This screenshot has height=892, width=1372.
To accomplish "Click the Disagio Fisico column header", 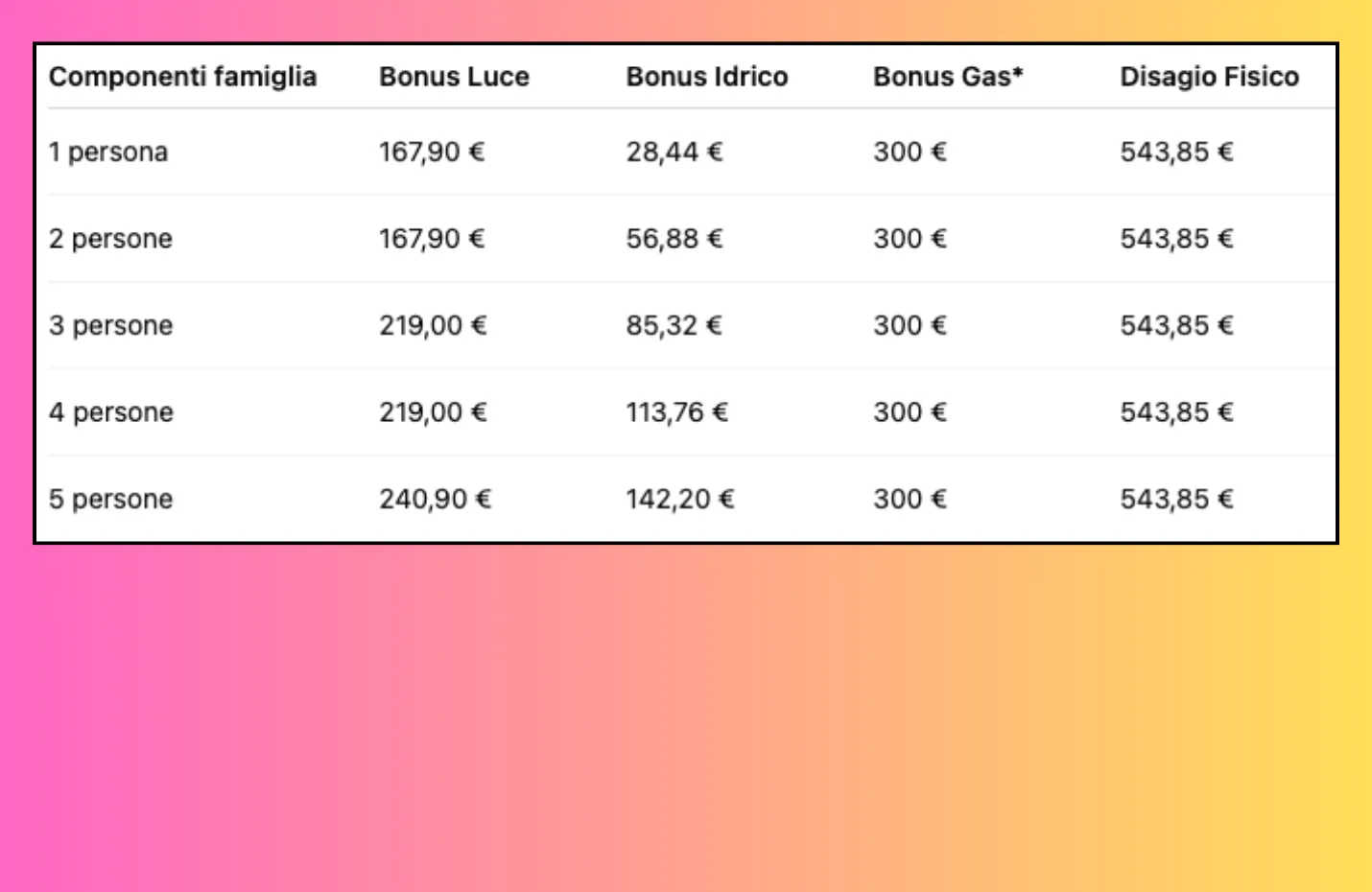I will (1209, 77).
